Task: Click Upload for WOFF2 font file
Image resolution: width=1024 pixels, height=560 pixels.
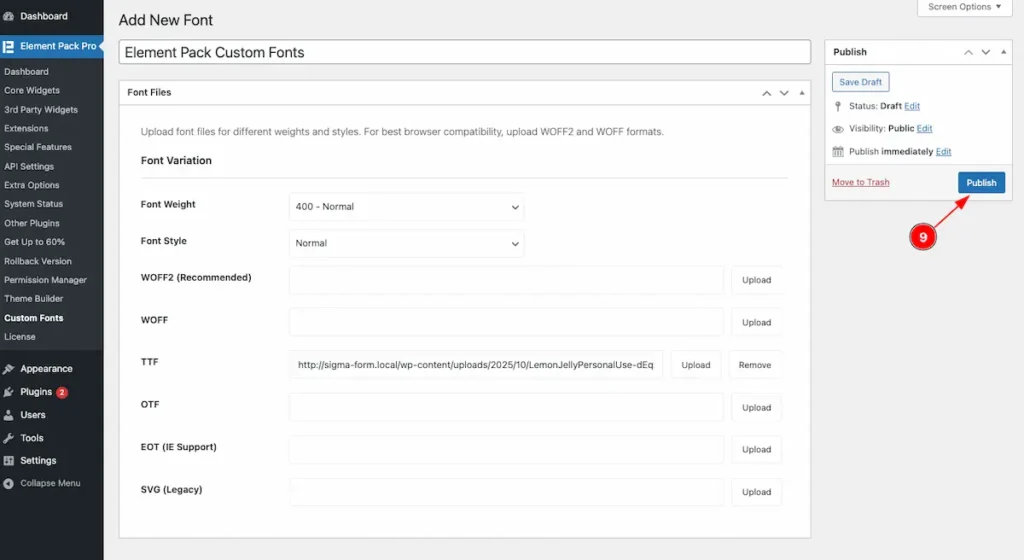Action: [x=756, y=280]
